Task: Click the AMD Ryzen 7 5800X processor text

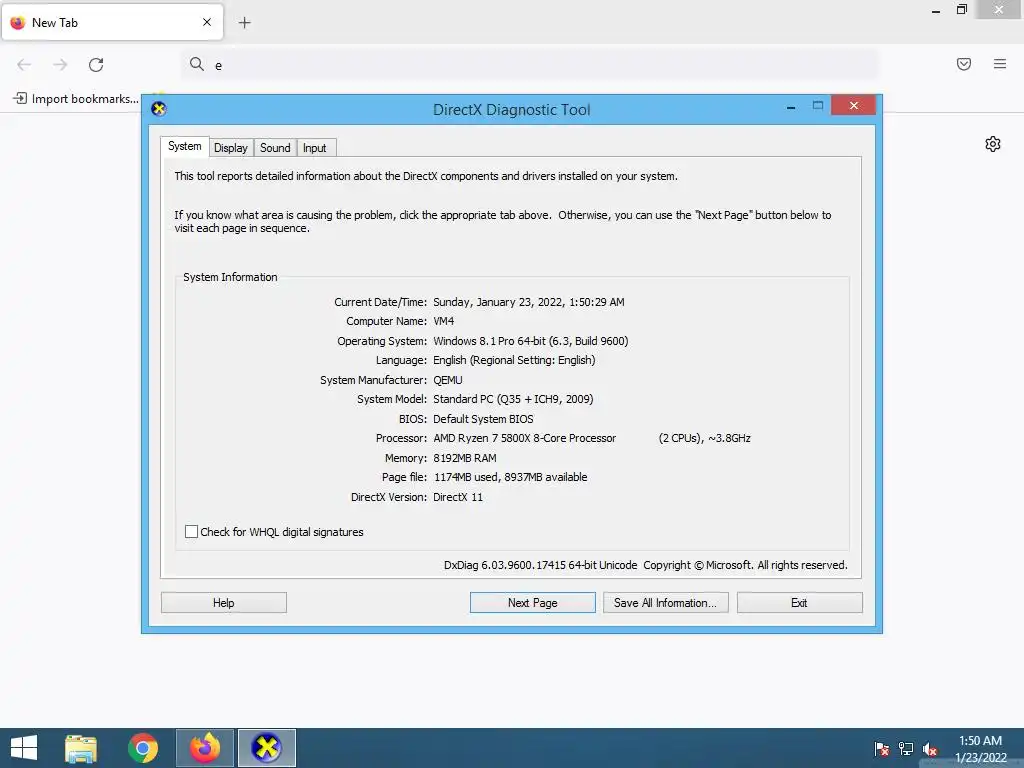Action: (x=524, y=438)
